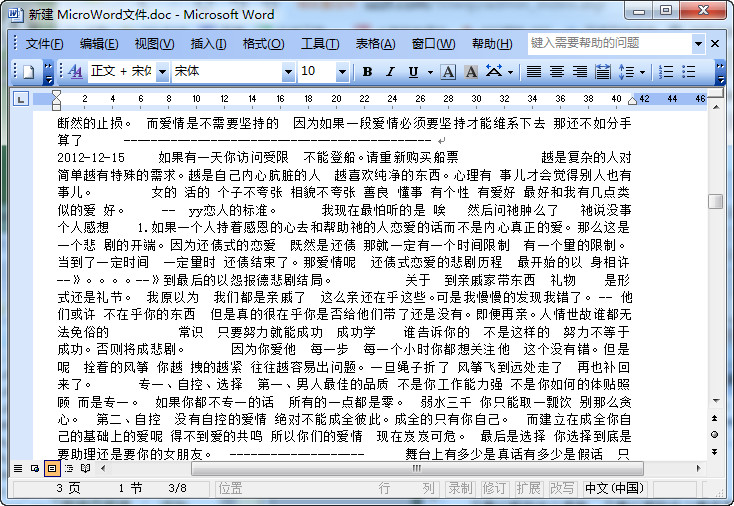Switch to Normal view
734x506 pixels.
pyautogui.click(x=18, y=468)
